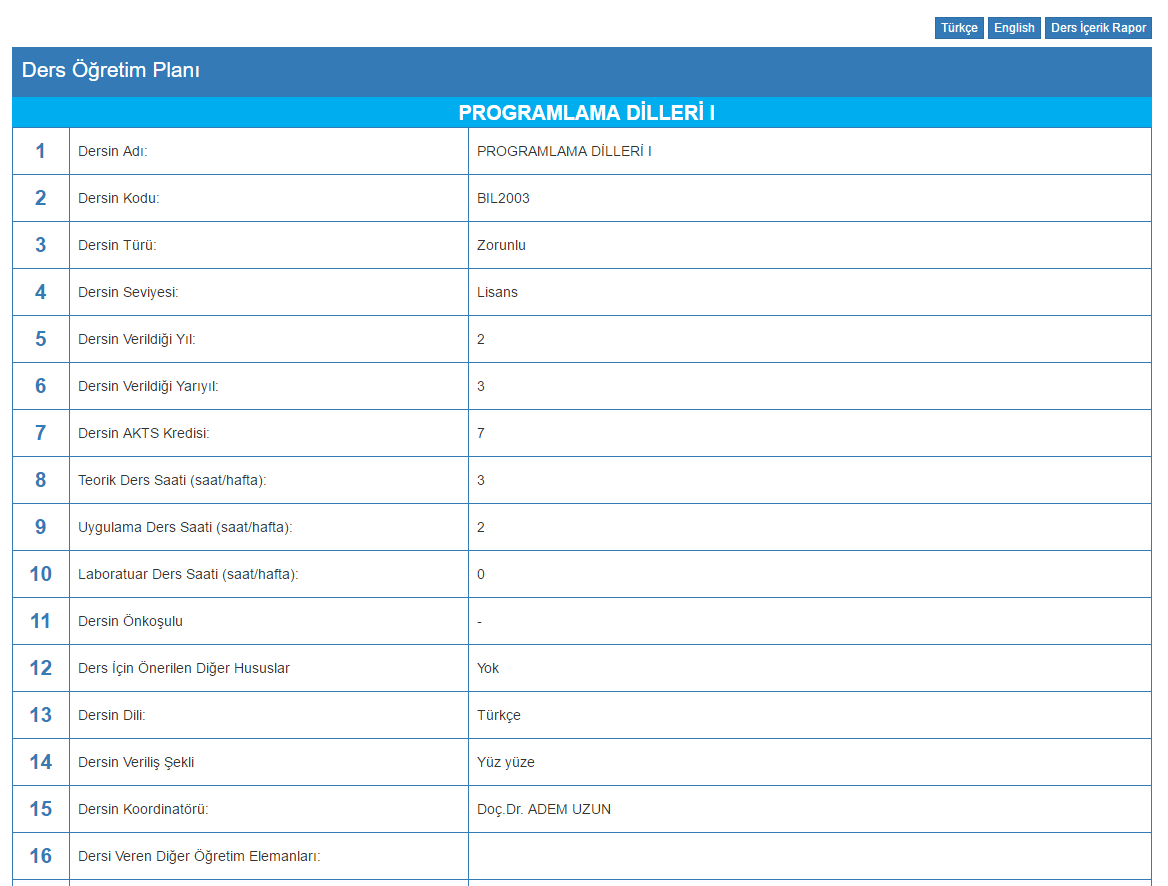Click row number 1
The image size is (1168, 886).
(40, 151)
